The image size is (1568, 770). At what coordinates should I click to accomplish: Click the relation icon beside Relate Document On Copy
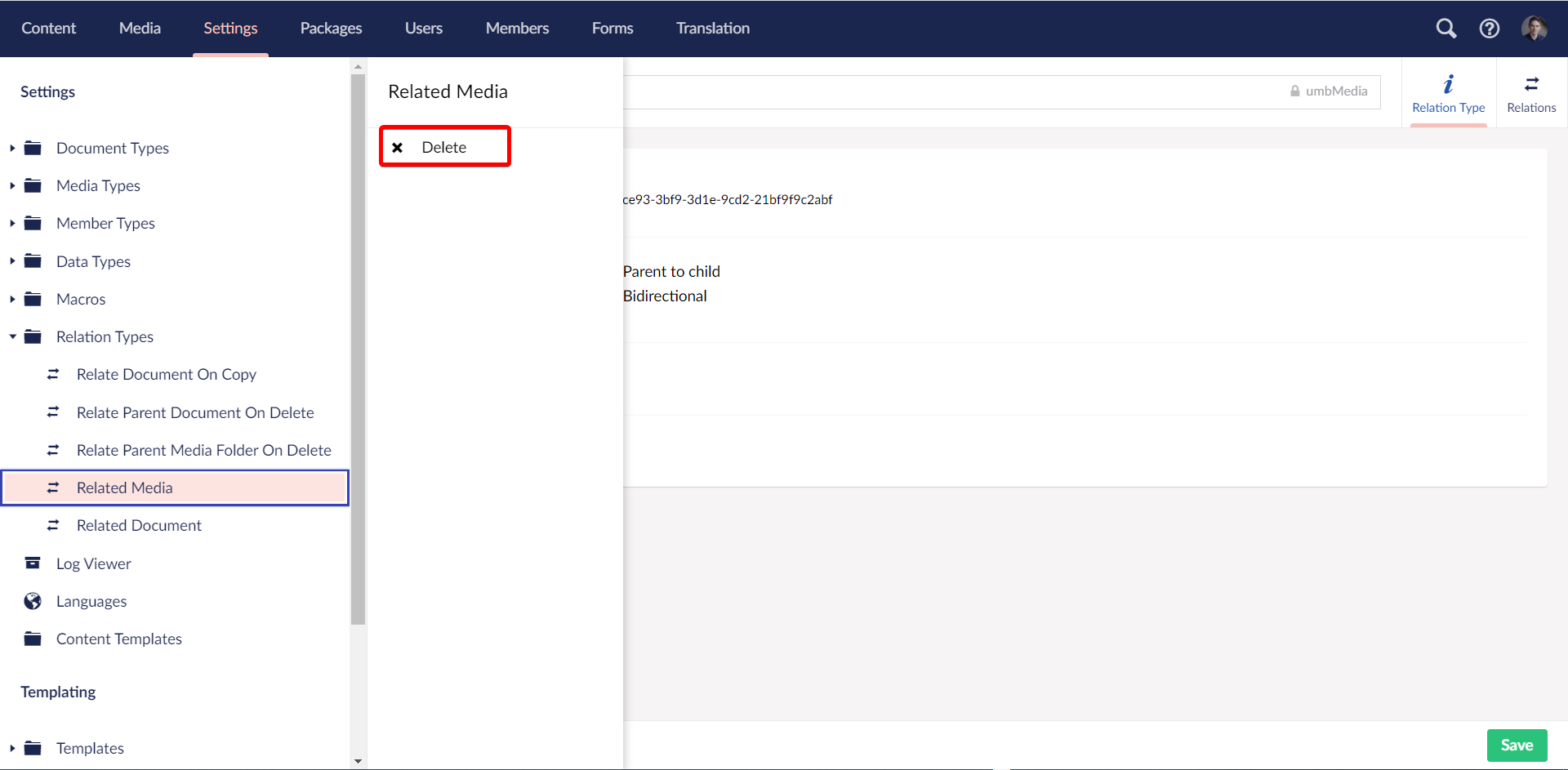(x=53, y=373)
